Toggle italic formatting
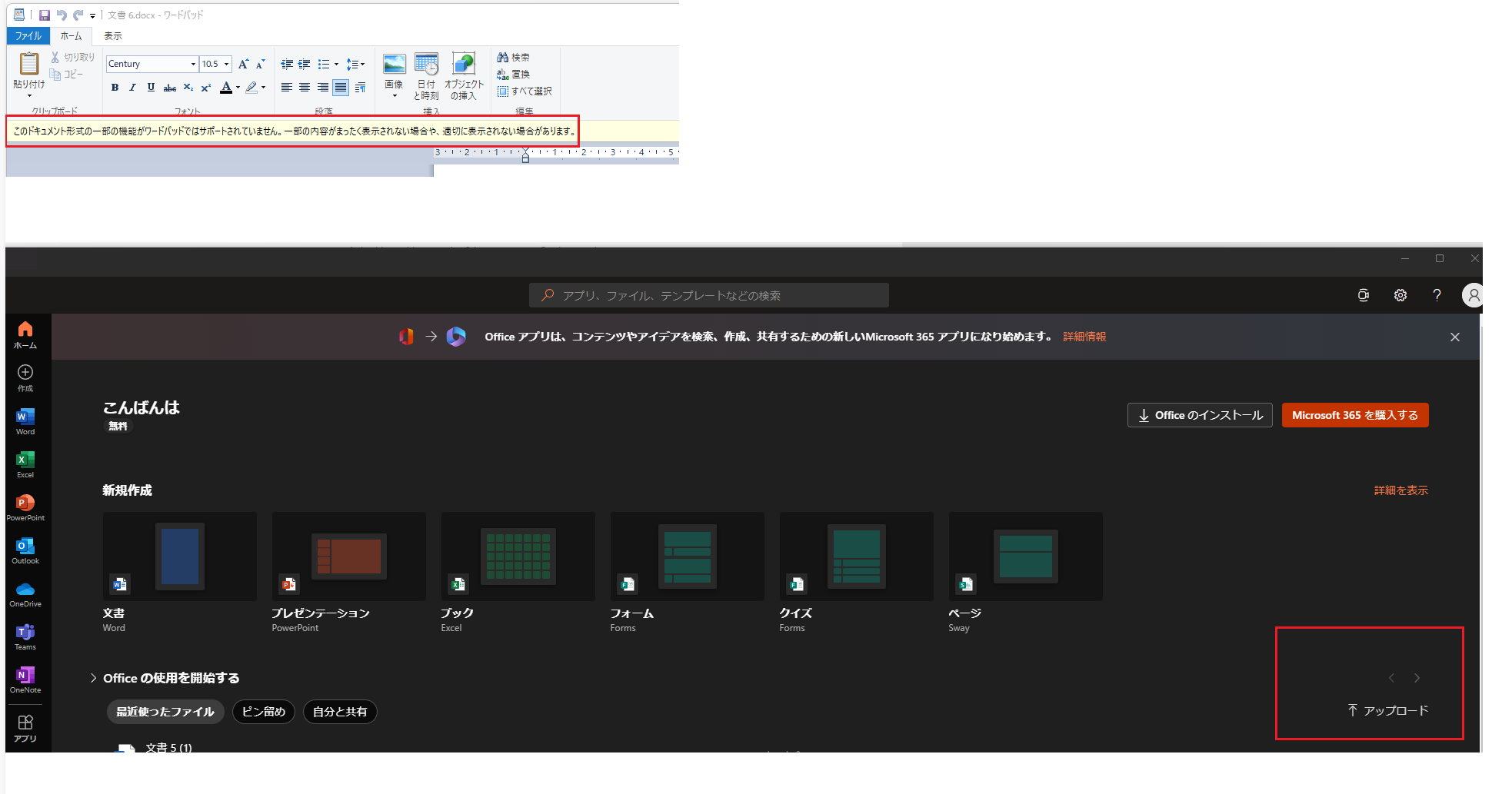This screenshot has width=1512, height=794. [132, 88]
